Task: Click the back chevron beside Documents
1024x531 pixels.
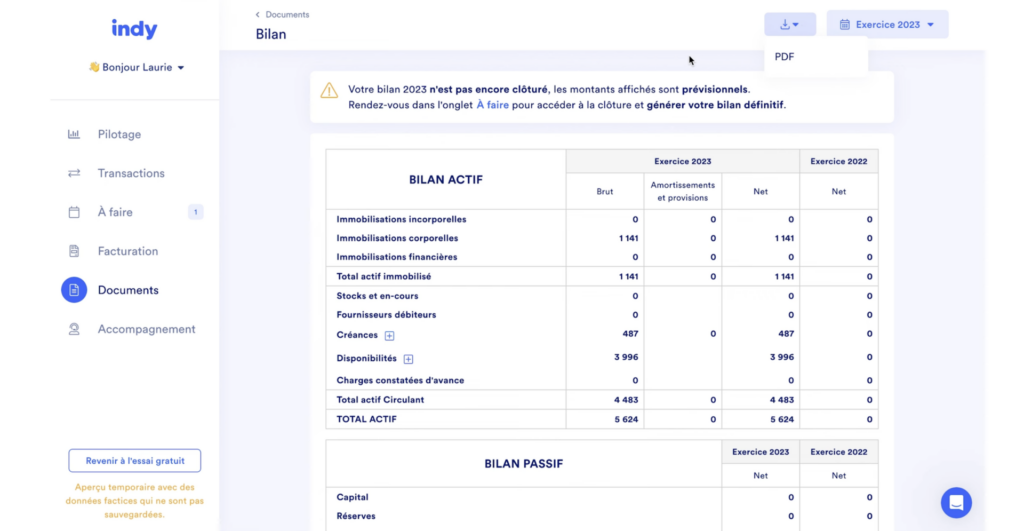Action: [257, 14]
